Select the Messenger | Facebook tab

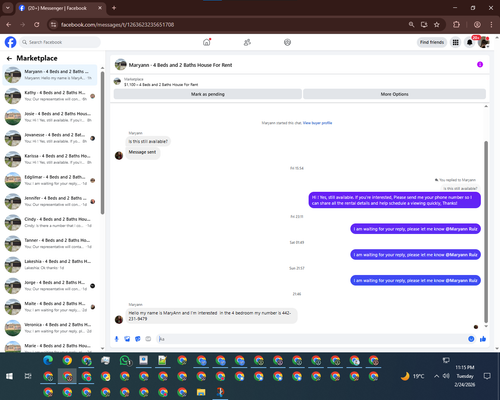coord(60,8)
